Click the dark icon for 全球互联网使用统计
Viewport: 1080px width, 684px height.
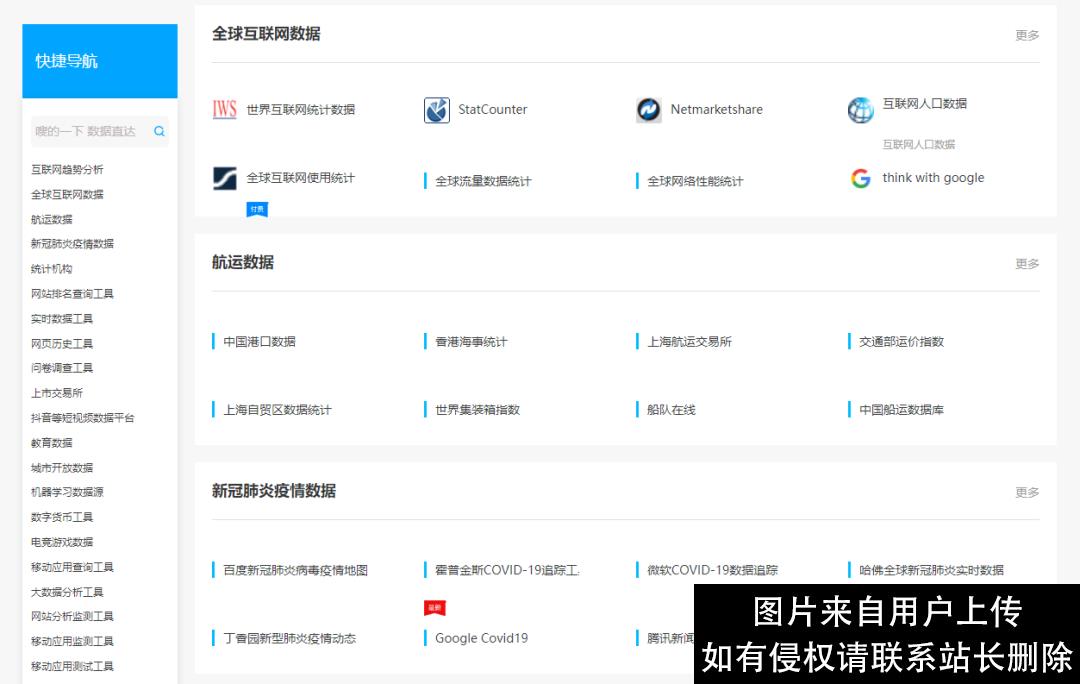click(224, 178)
